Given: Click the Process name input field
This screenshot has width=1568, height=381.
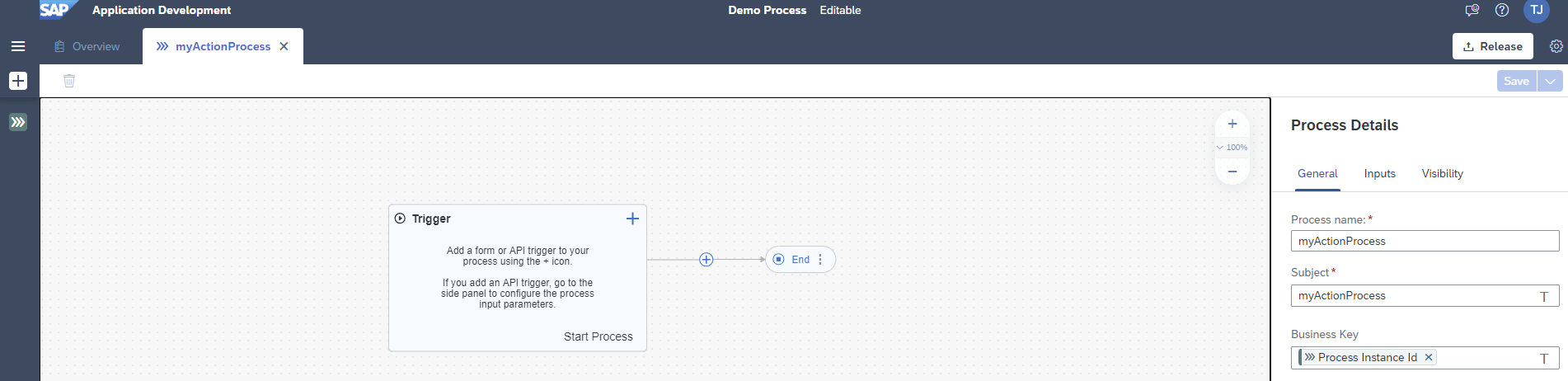Looking at the screenshot, I should click(1425, 241).
